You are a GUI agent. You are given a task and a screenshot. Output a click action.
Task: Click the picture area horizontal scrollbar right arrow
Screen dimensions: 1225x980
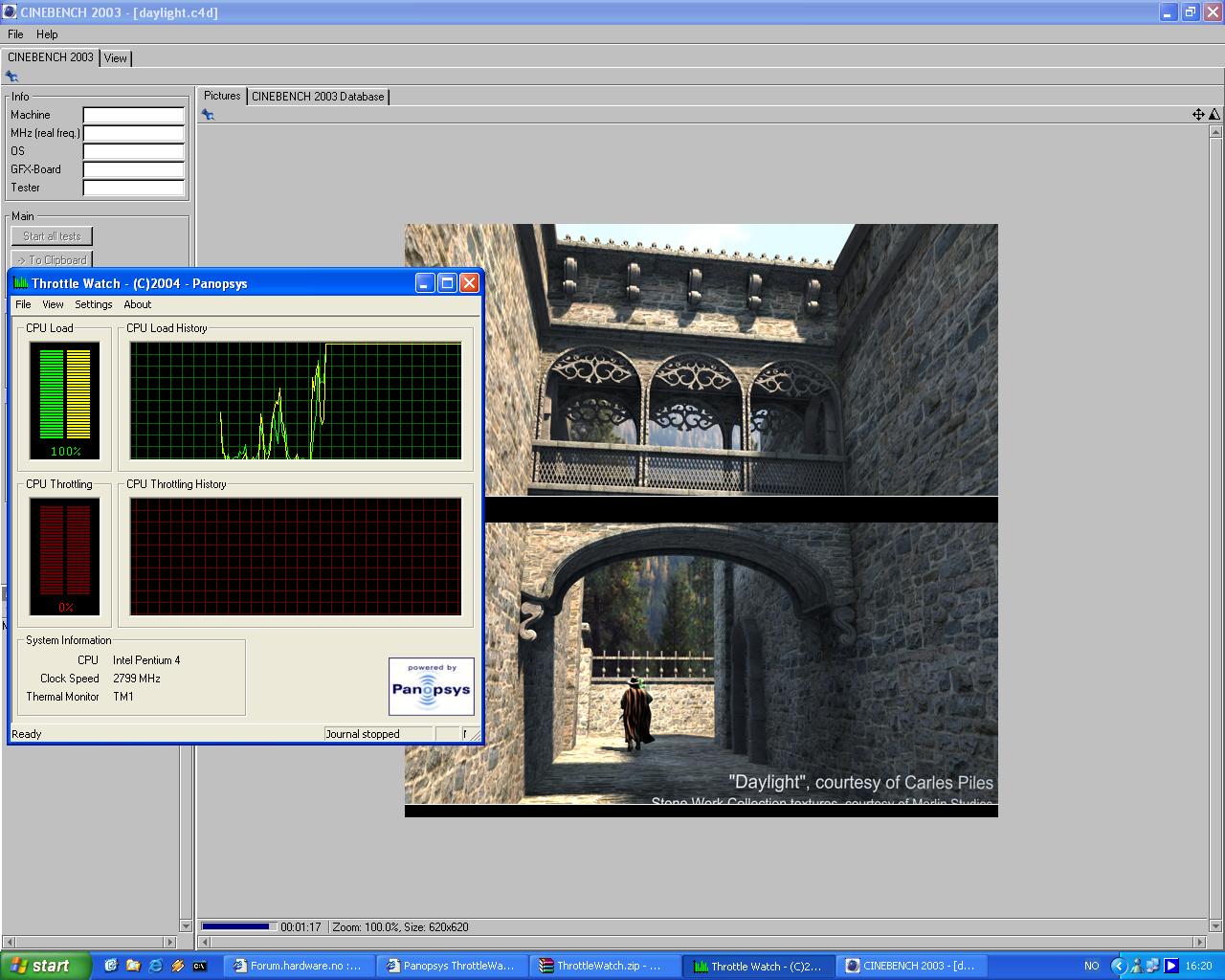coord(1200,943)
